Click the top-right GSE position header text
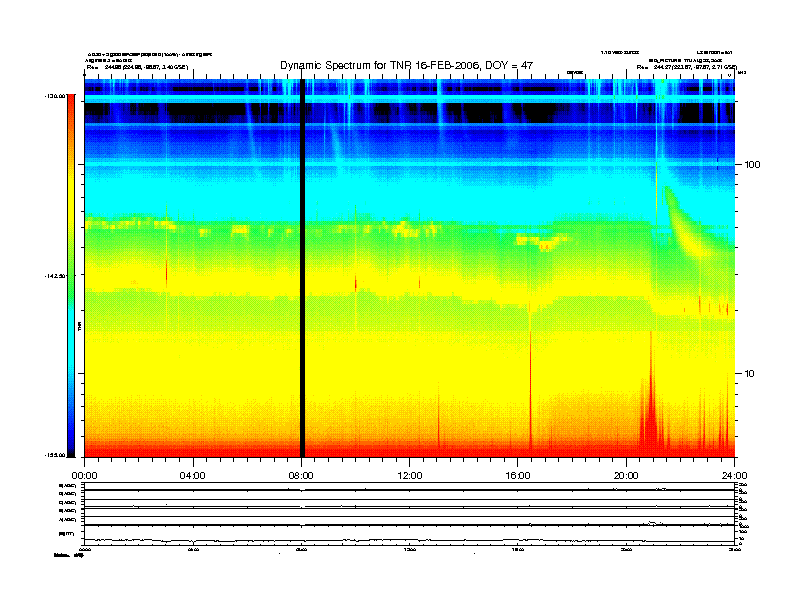The image size is (792, 612). (686, 67)
